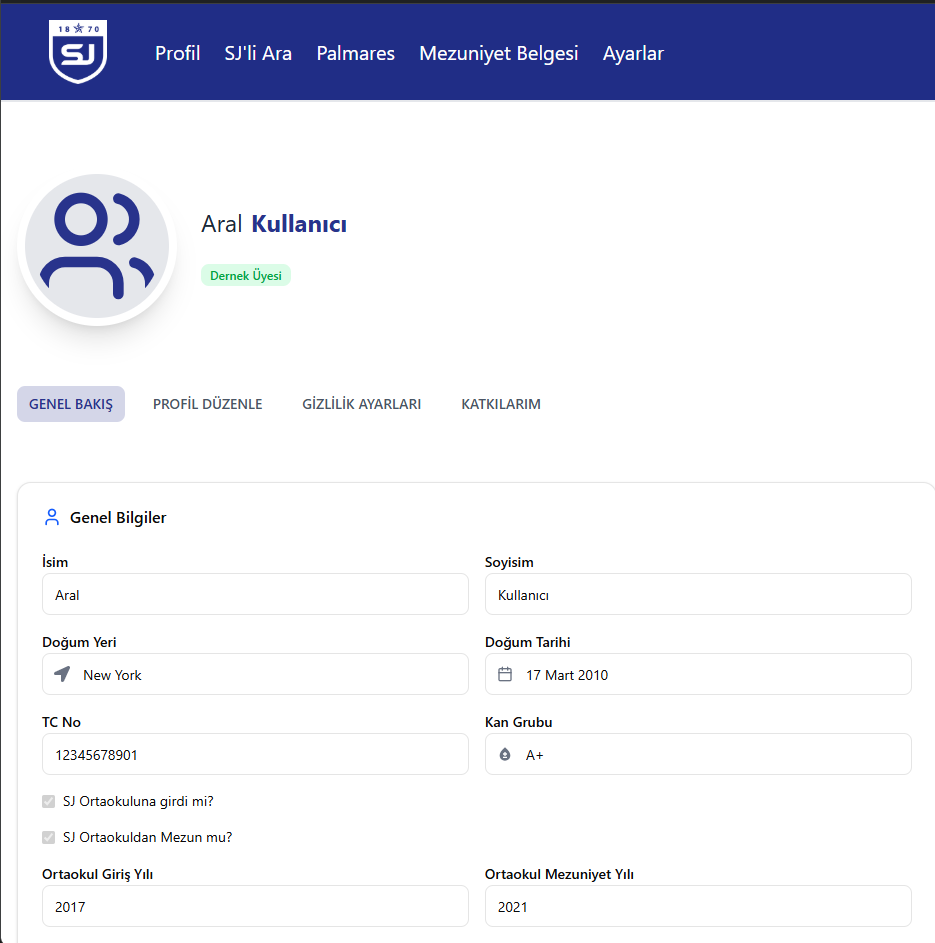Screen dimensions: 935x943
Task: Click the TC No input field
Action: [255, 754]
